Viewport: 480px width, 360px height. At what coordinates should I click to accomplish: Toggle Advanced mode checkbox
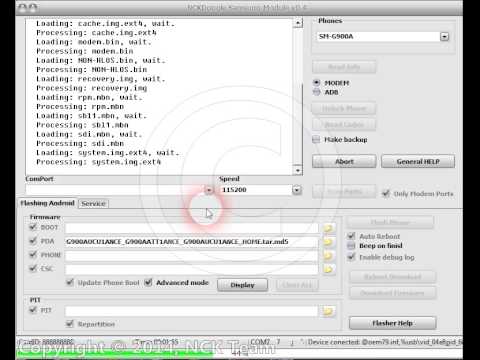tap(148, 282)
